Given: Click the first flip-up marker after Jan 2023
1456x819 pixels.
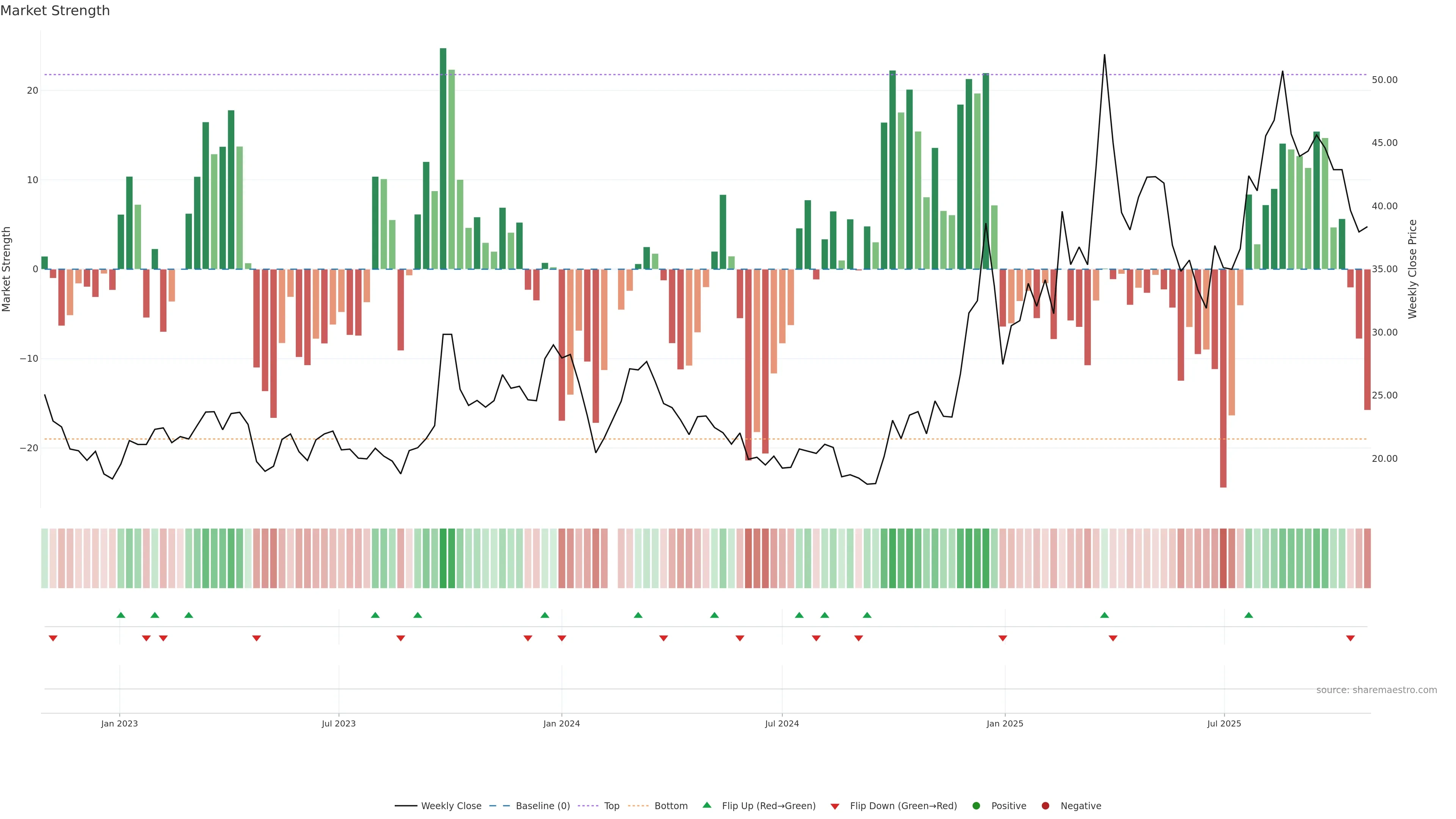Looking at the screenshot, I should tap(121, 615).
